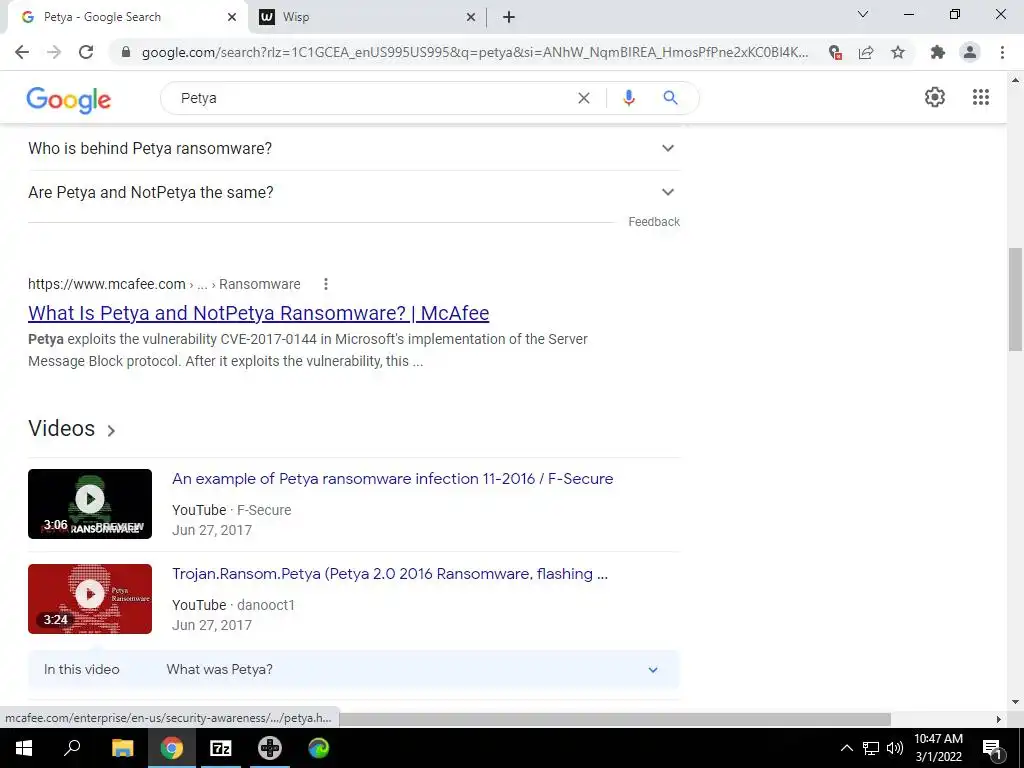Play the 3:24 danooct1 video thumbnail
Screen dimensions: 1024x768
90,599
